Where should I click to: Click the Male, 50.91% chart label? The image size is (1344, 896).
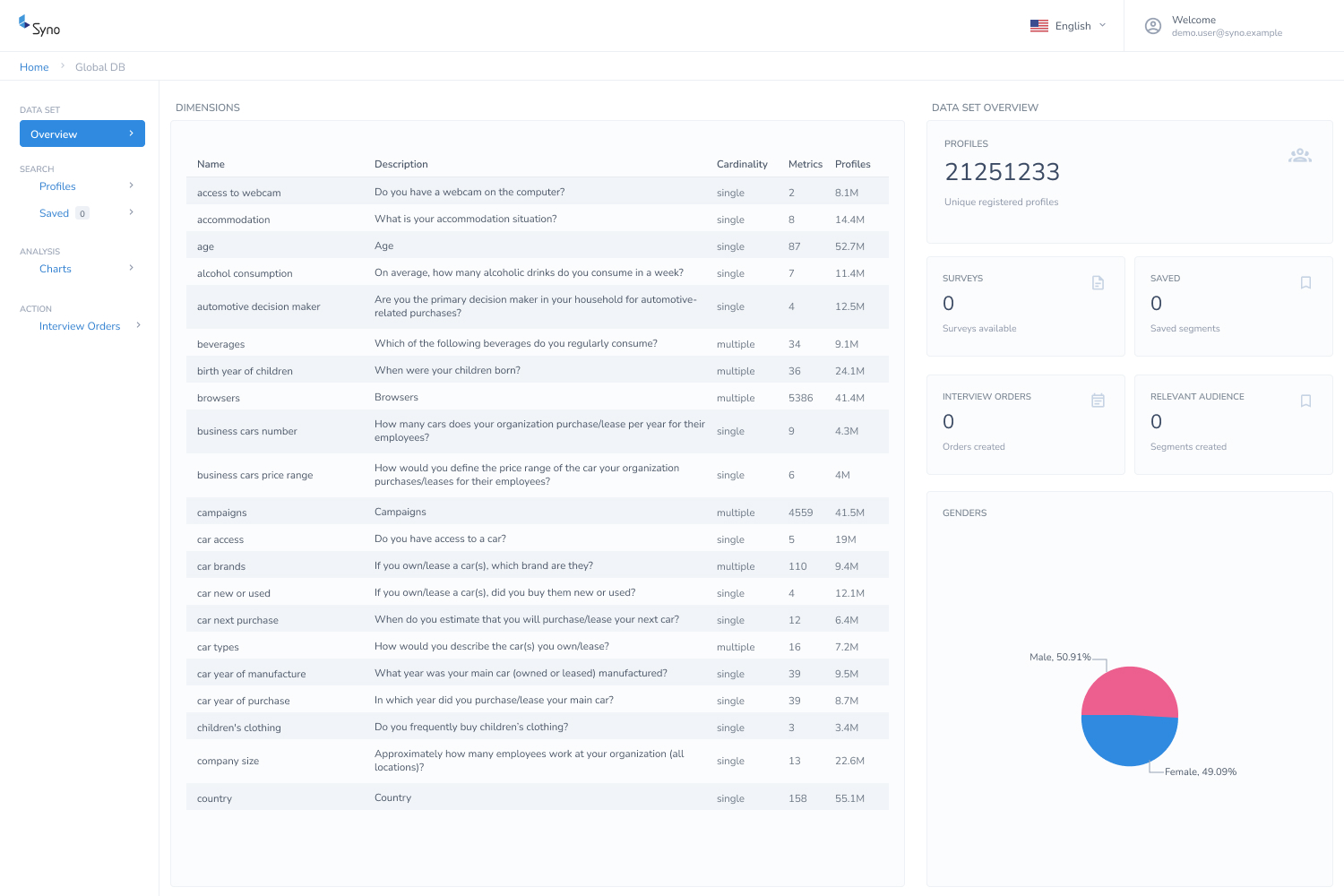click(x=1060, y=657)
